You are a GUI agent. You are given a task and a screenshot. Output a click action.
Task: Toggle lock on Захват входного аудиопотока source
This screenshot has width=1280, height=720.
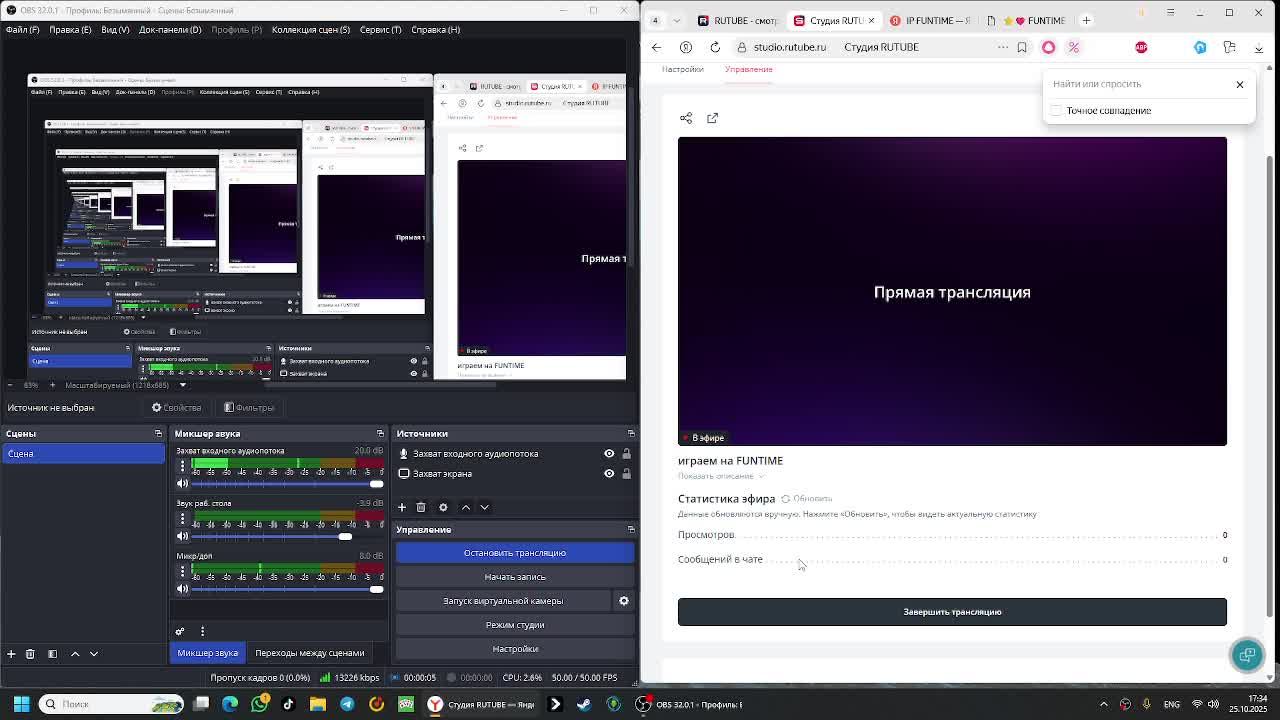click(x=626, y=454)
